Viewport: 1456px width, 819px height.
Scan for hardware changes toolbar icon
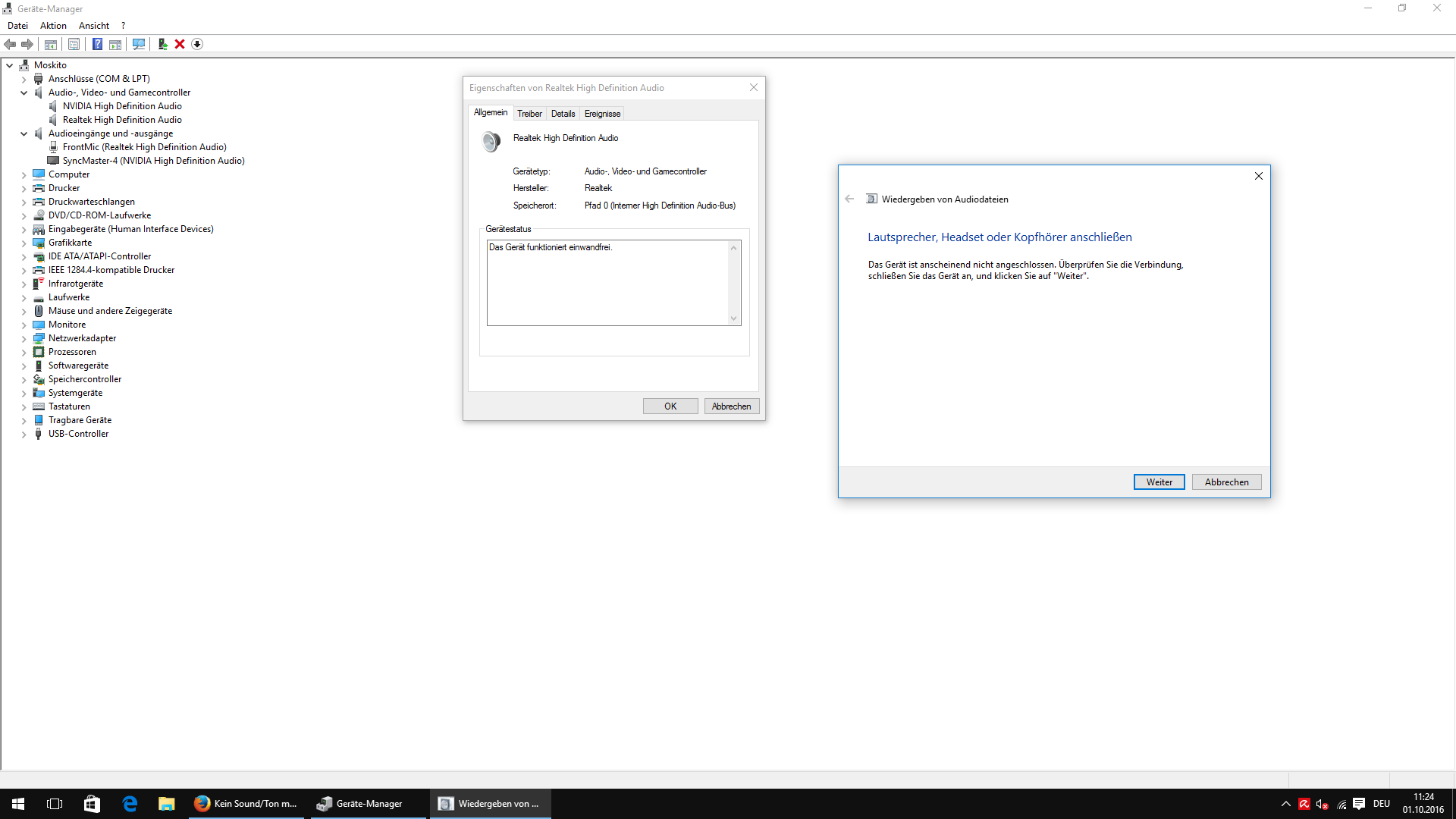pos(139,44)
